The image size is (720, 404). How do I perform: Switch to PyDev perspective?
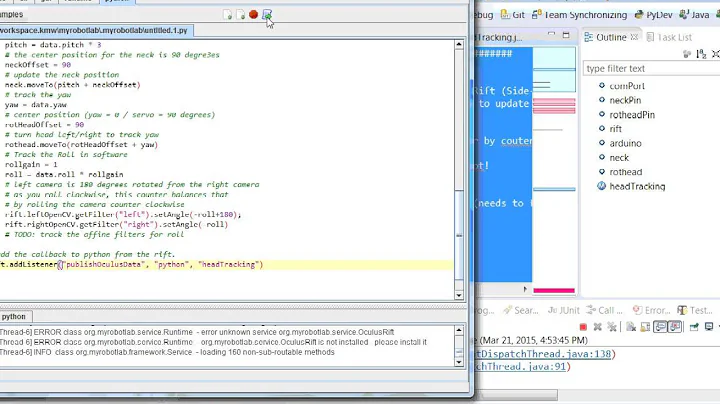pyautogui.click(x=653, y=15)
